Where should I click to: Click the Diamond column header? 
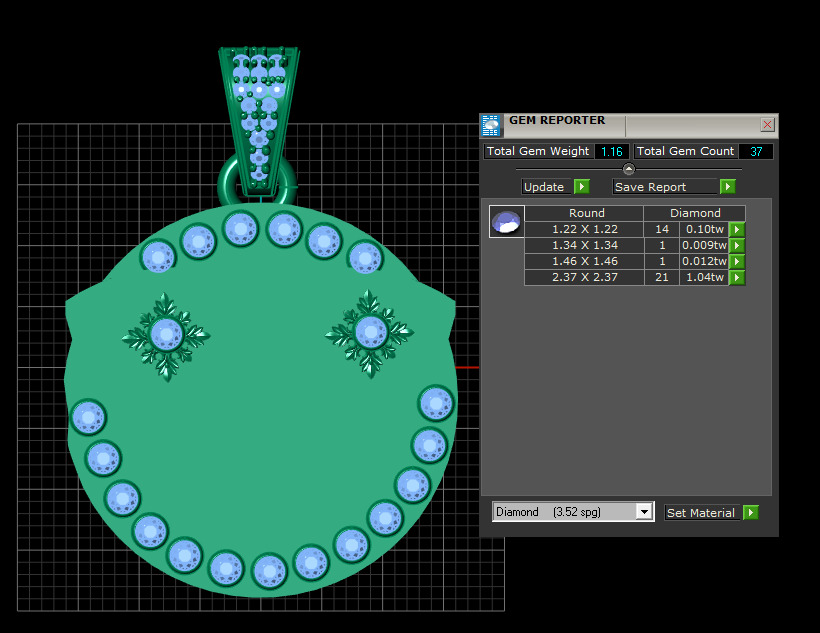pyautogui.click(x=695, y=213)
